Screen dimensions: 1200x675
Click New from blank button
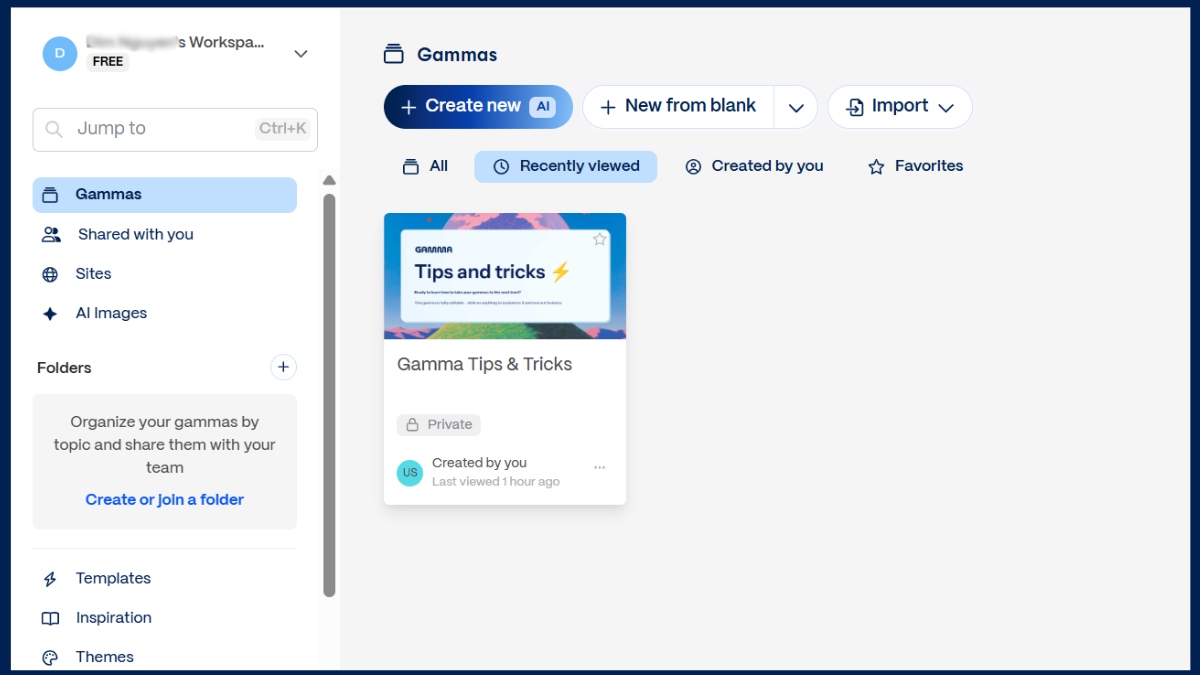(x=678, y=107)
